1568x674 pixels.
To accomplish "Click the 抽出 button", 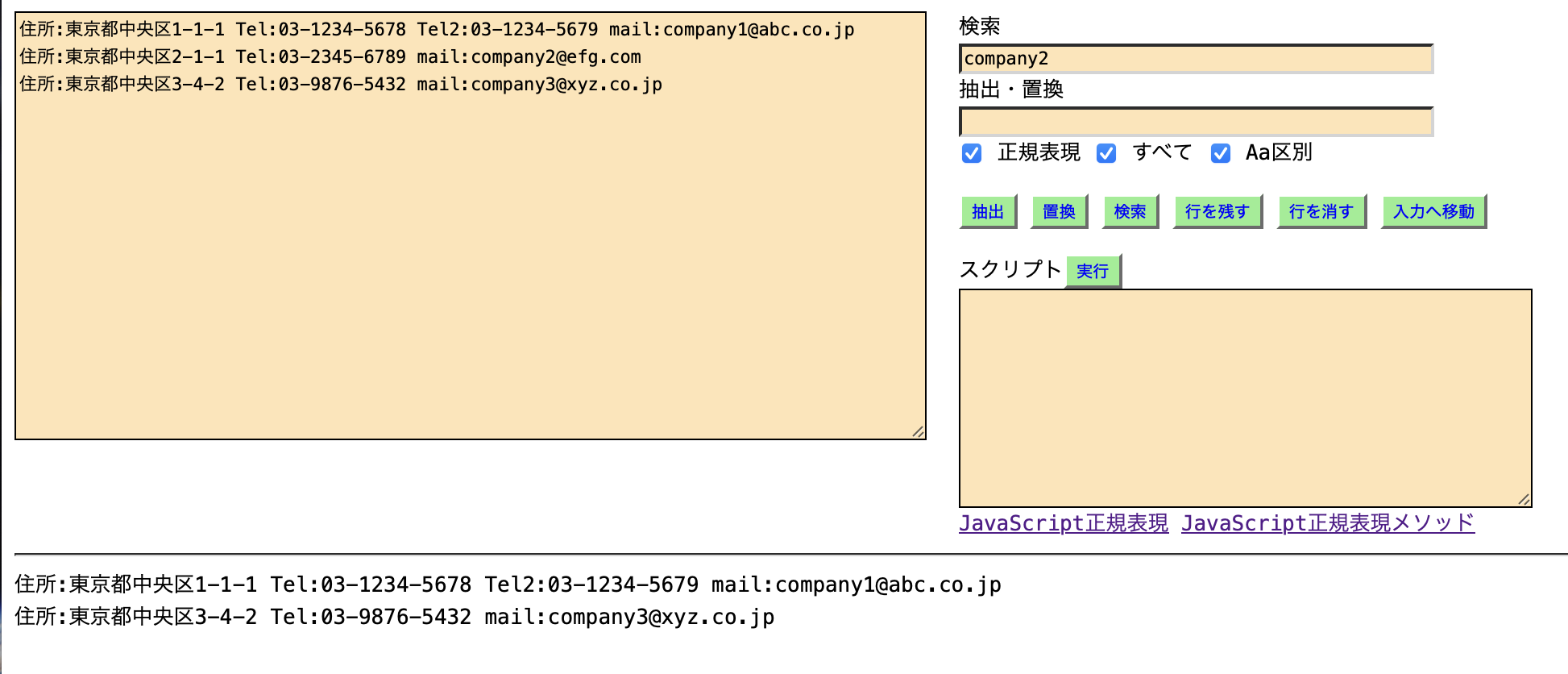I will tap(988, 211).
